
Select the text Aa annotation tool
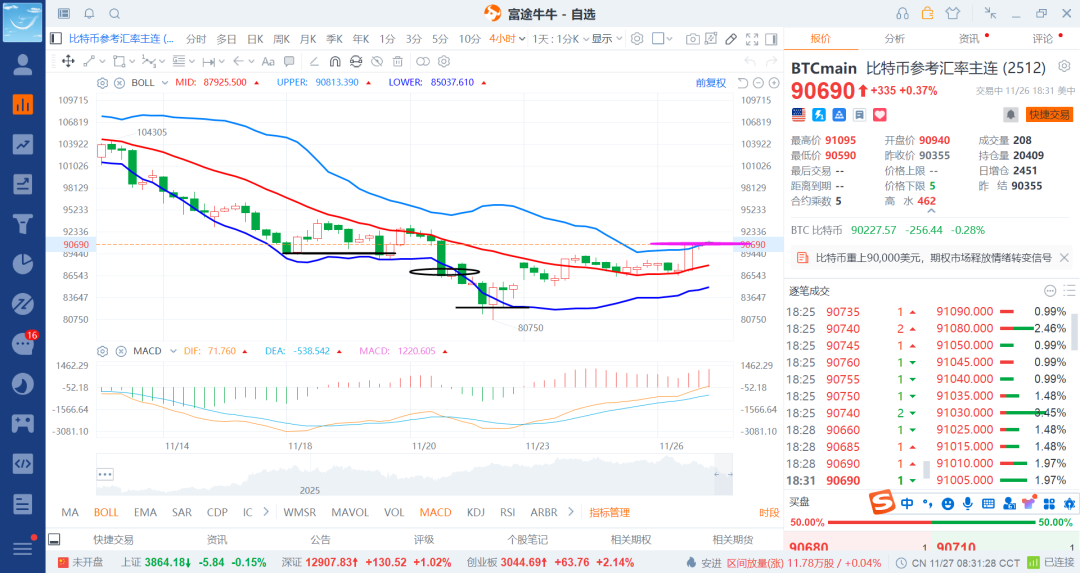tap(268, 61)
